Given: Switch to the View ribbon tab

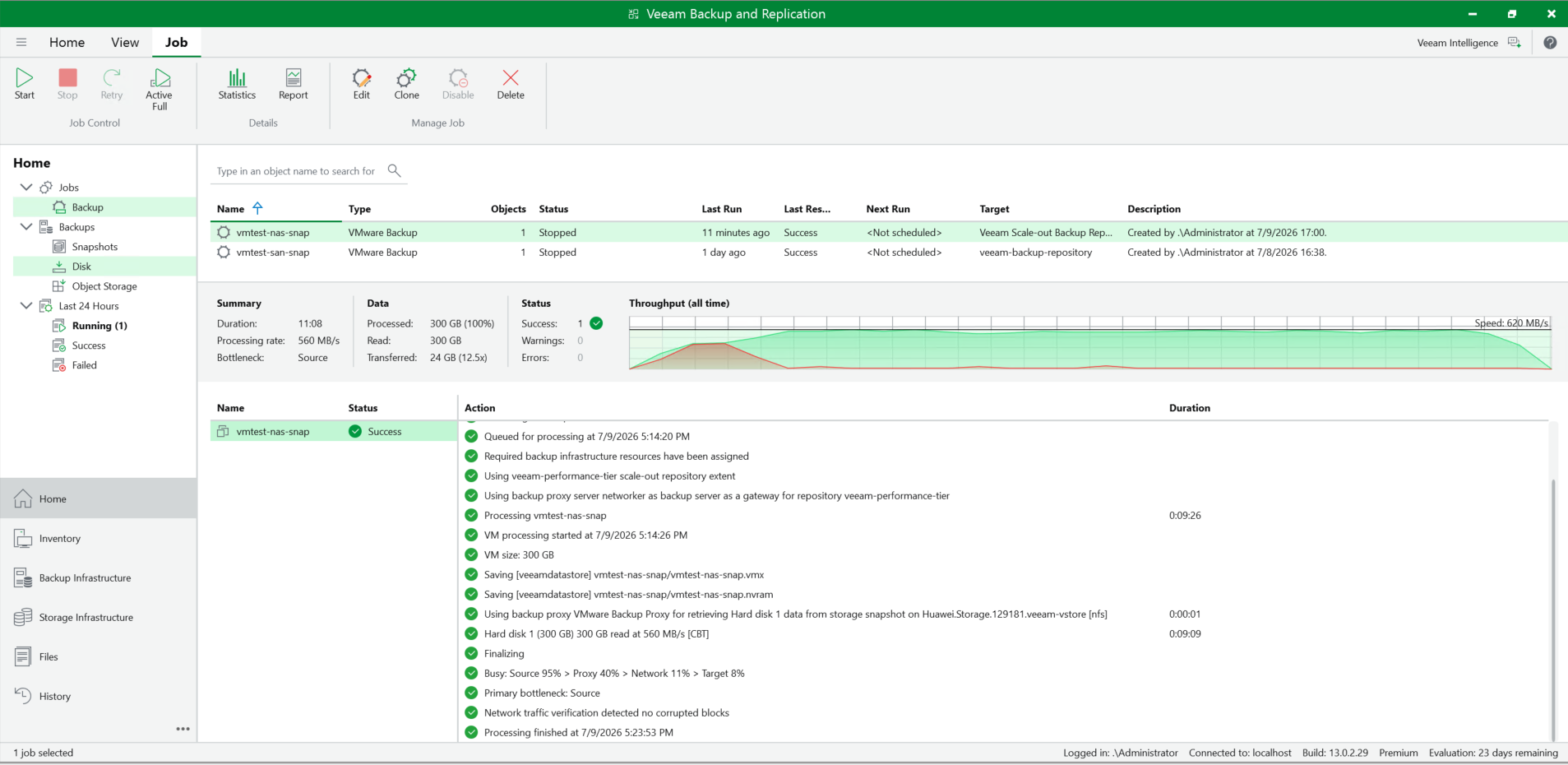Looking at the screenshot, I should coord(125,43).
